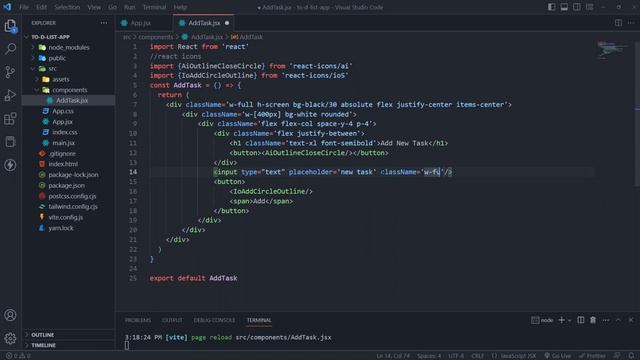The width and height of the screenshot is (640, 360).
Task: Split the terminal
Action: pos(580,320)
